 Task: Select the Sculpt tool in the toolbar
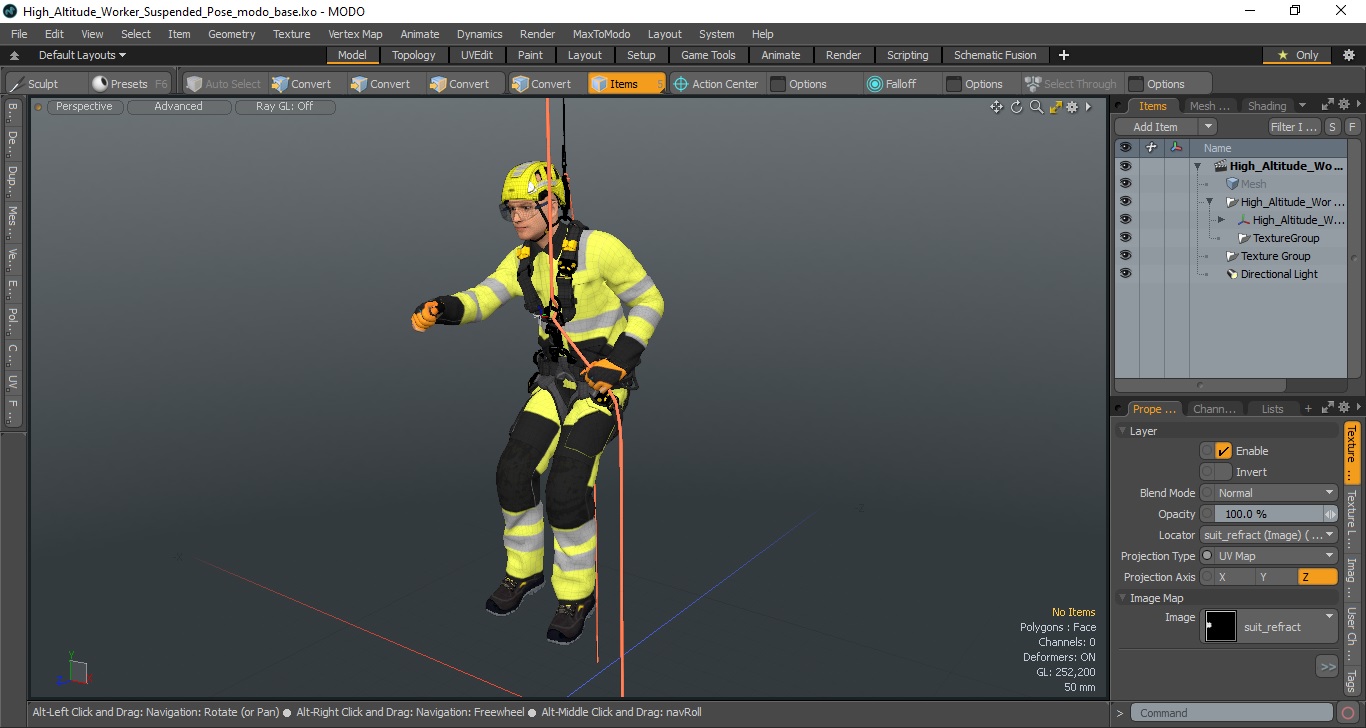pos(35,84)
